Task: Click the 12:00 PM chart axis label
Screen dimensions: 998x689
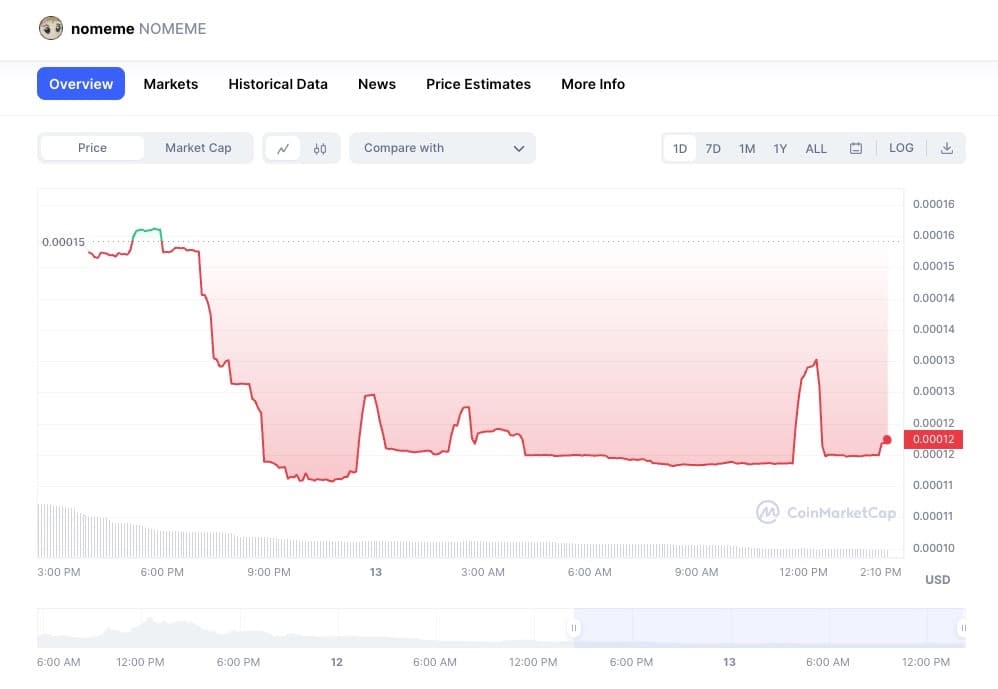Action: pos(803,572)
